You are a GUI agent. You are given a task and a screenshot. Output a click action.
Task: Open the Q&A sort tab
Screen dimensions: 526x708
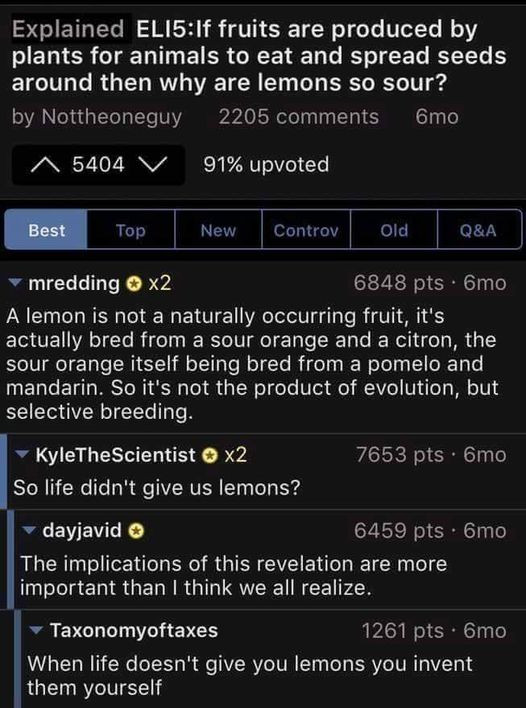479,230
